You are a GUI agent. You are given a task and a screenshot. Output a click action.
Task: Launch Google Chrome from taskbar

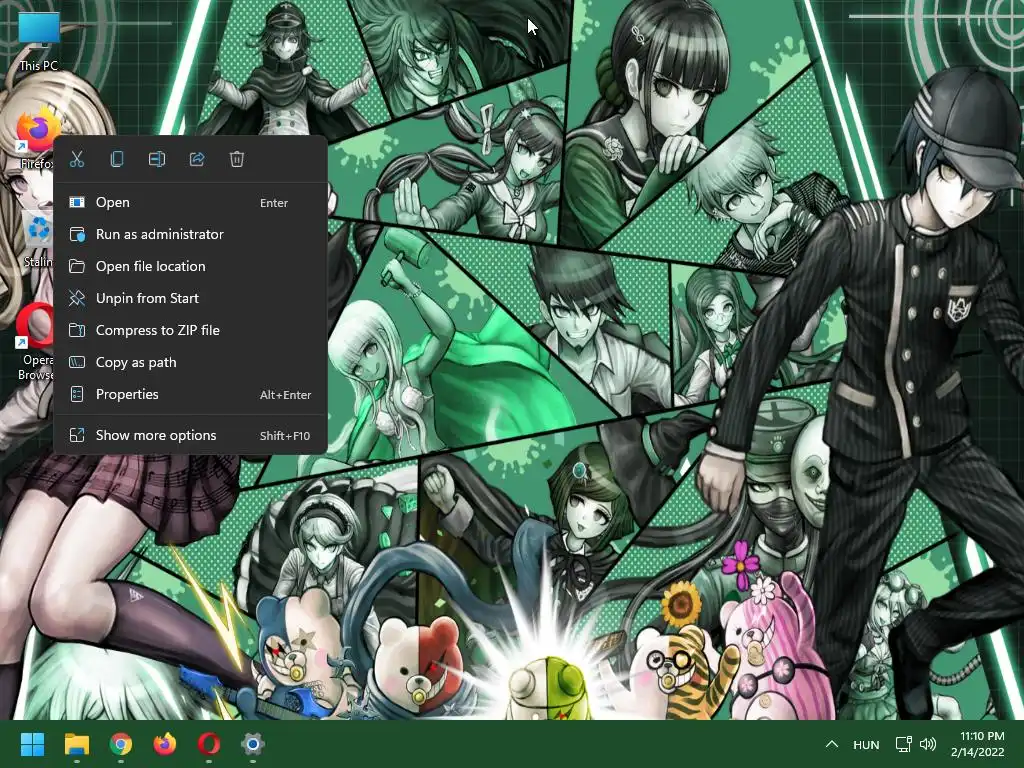click(121, 744)
